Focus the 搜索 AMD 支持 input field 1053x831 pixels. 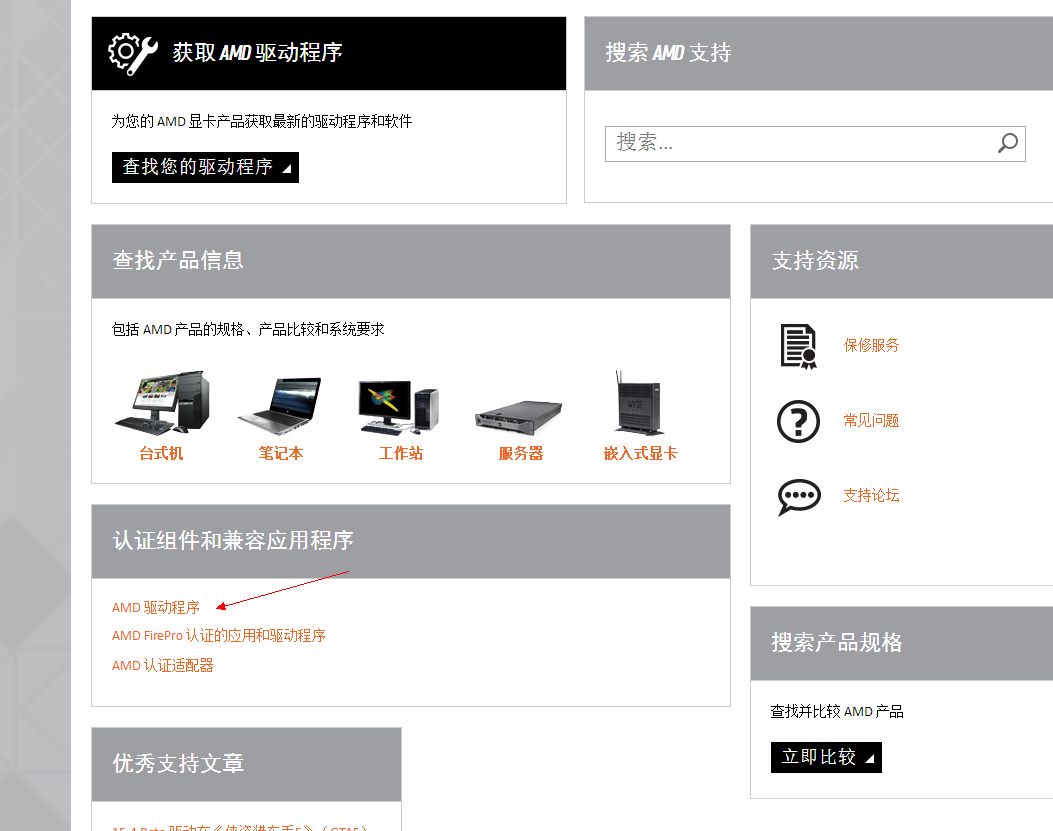(x=815, y=144)
